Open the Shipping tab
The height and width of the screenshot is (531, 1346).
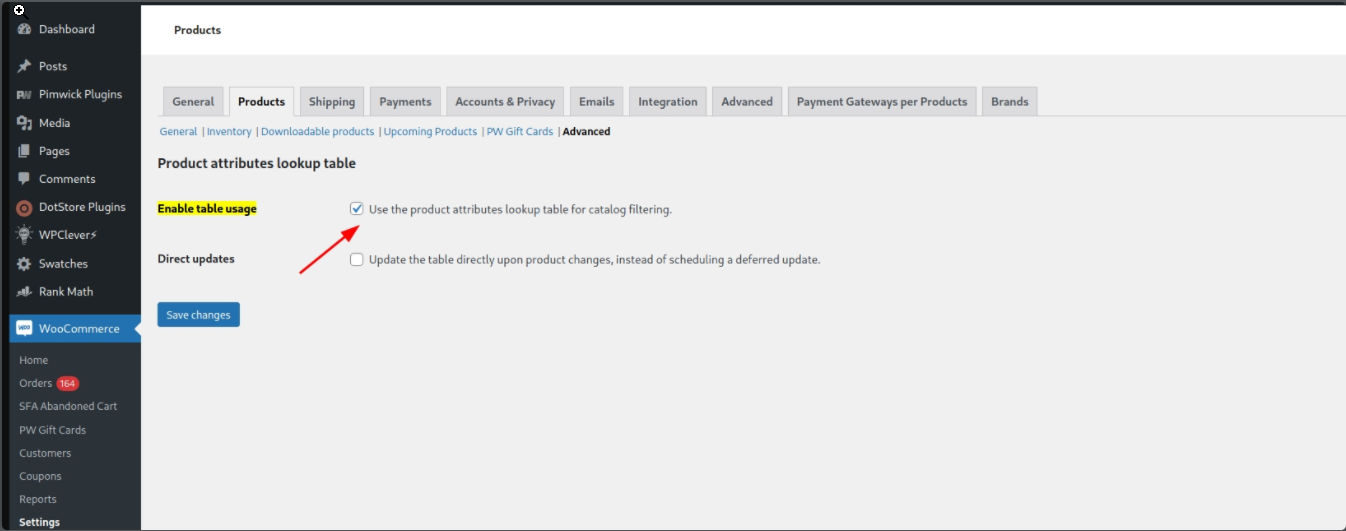click(332, 101)
